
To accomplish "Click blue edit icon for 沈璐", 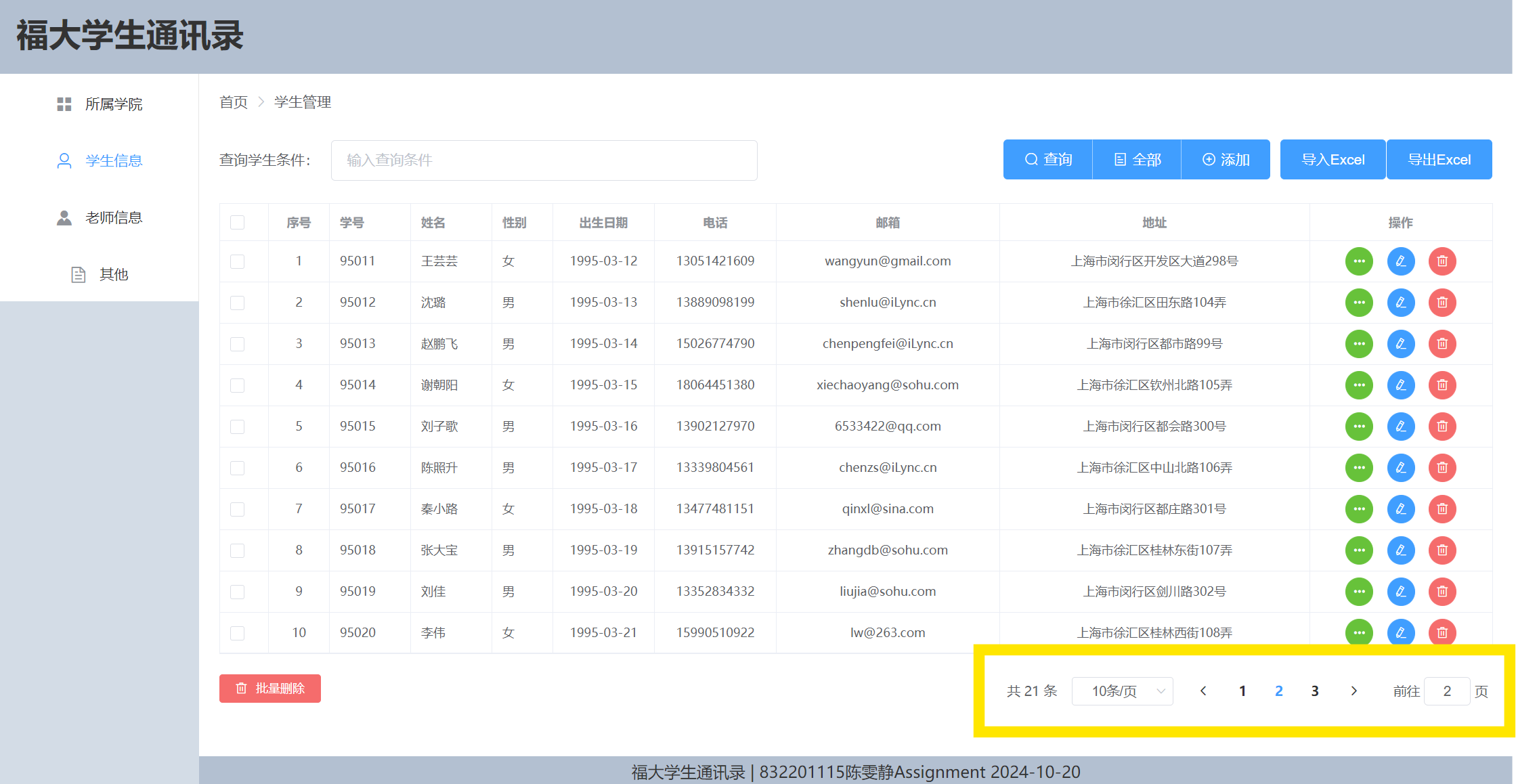I will click(1401, 303).
